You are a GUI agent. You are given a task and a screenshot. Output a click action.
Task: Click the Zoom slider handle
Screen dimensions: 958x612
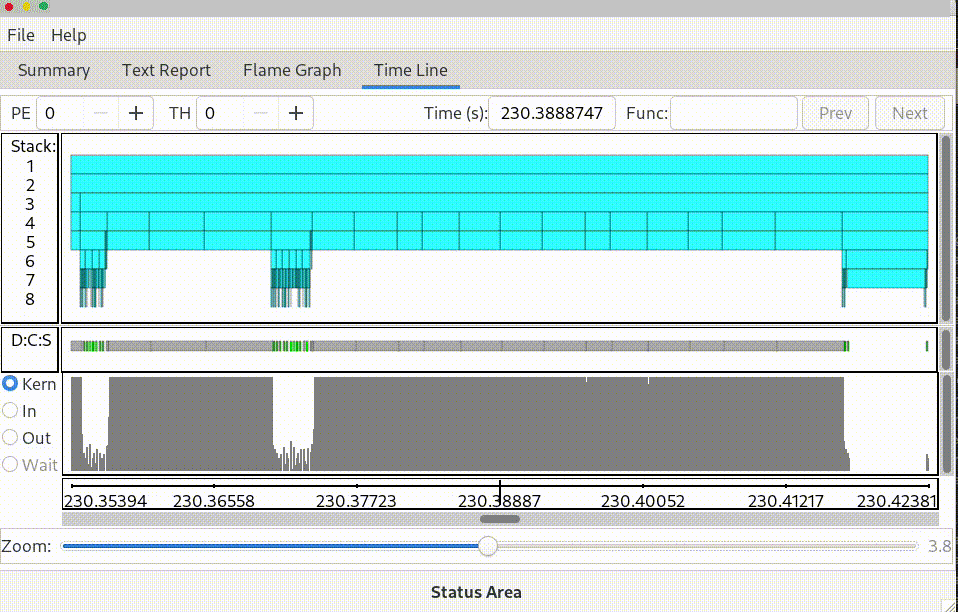[x=487, y=546]
